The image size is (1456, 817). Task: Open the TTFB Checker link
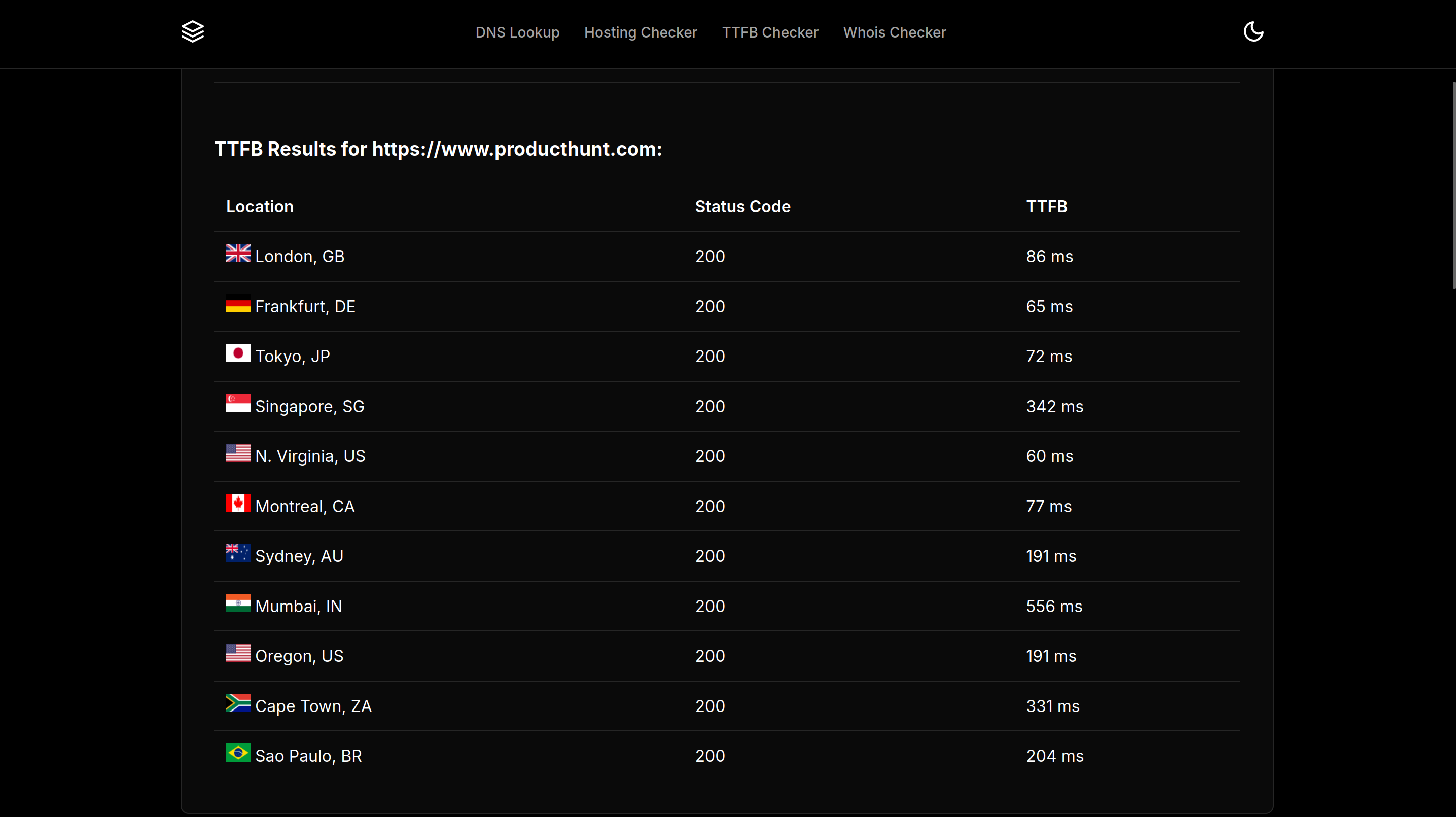pyautogui.click(x=770, y=32)
